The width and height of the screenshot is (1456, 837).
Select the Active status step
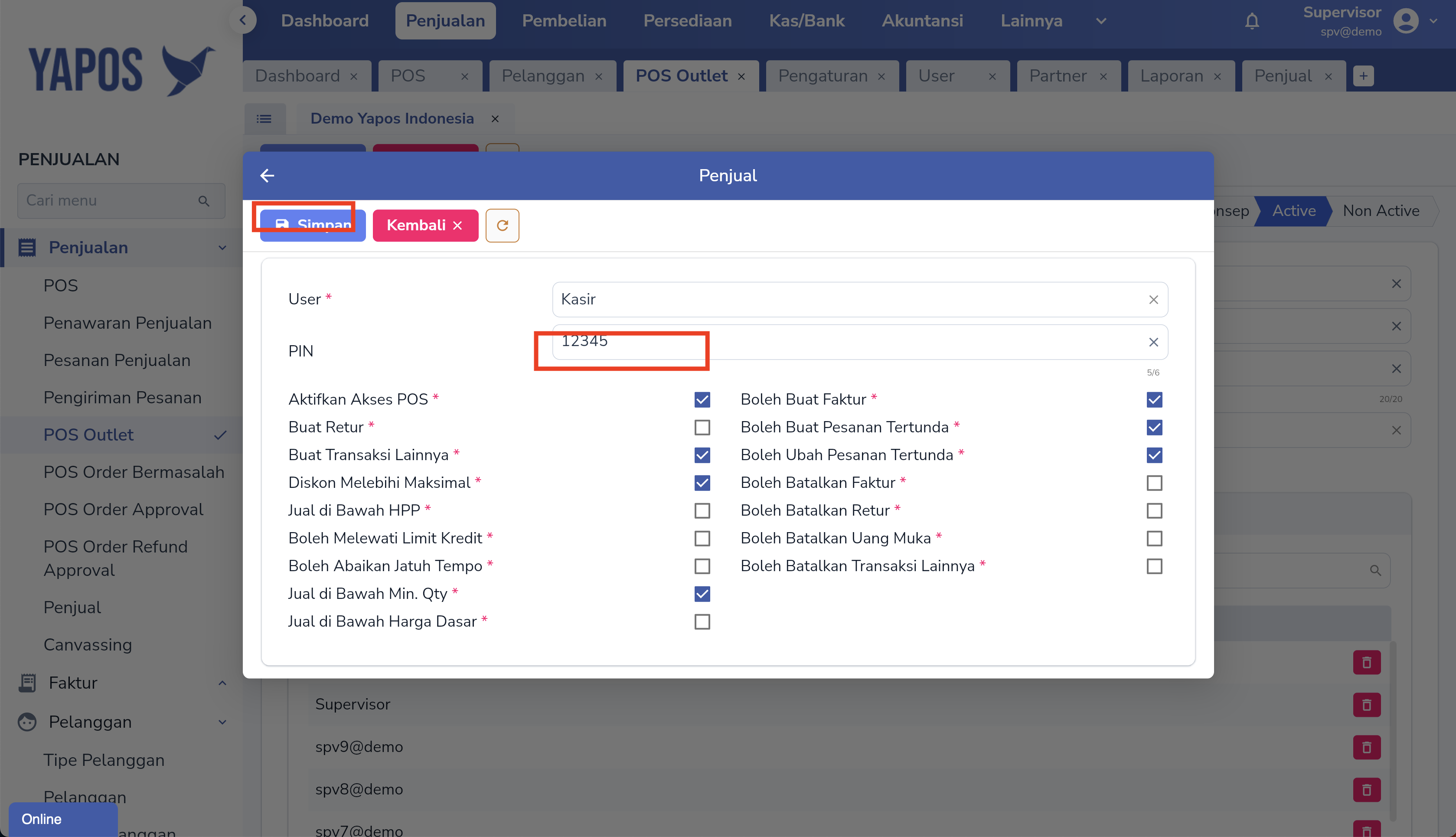(1293, 211)
